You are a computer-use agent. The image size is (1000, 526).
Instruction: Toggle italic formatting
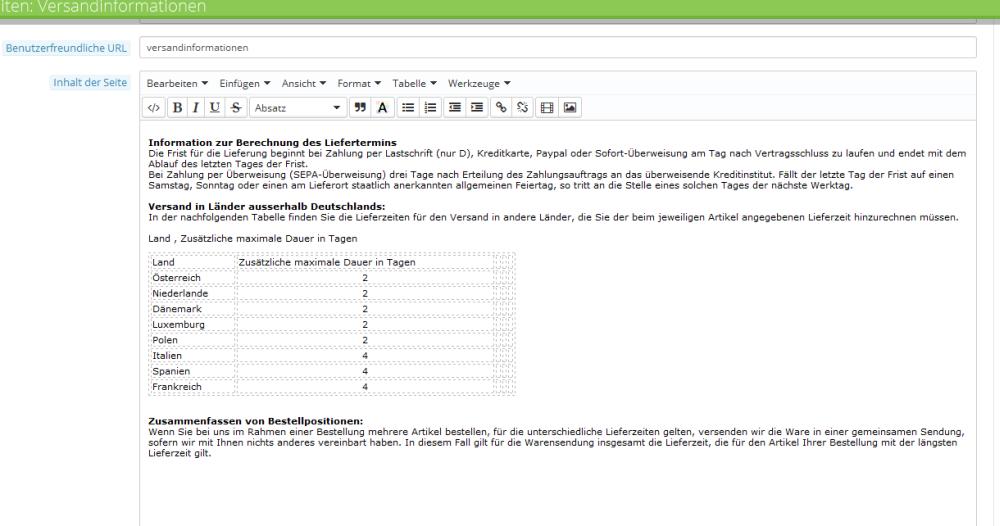pyautogui.click(x=196, y=108)
